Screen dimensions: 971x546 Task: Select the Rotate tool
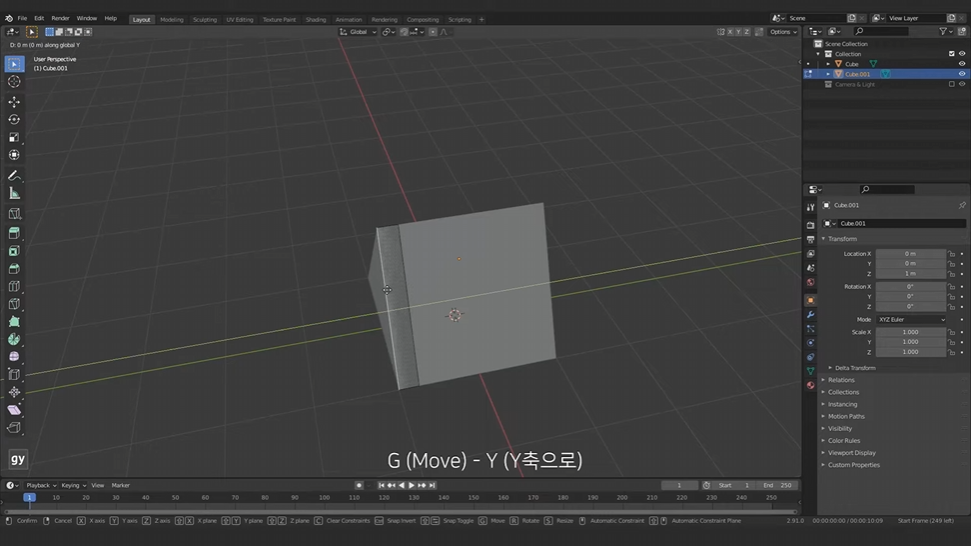[14, 119]
